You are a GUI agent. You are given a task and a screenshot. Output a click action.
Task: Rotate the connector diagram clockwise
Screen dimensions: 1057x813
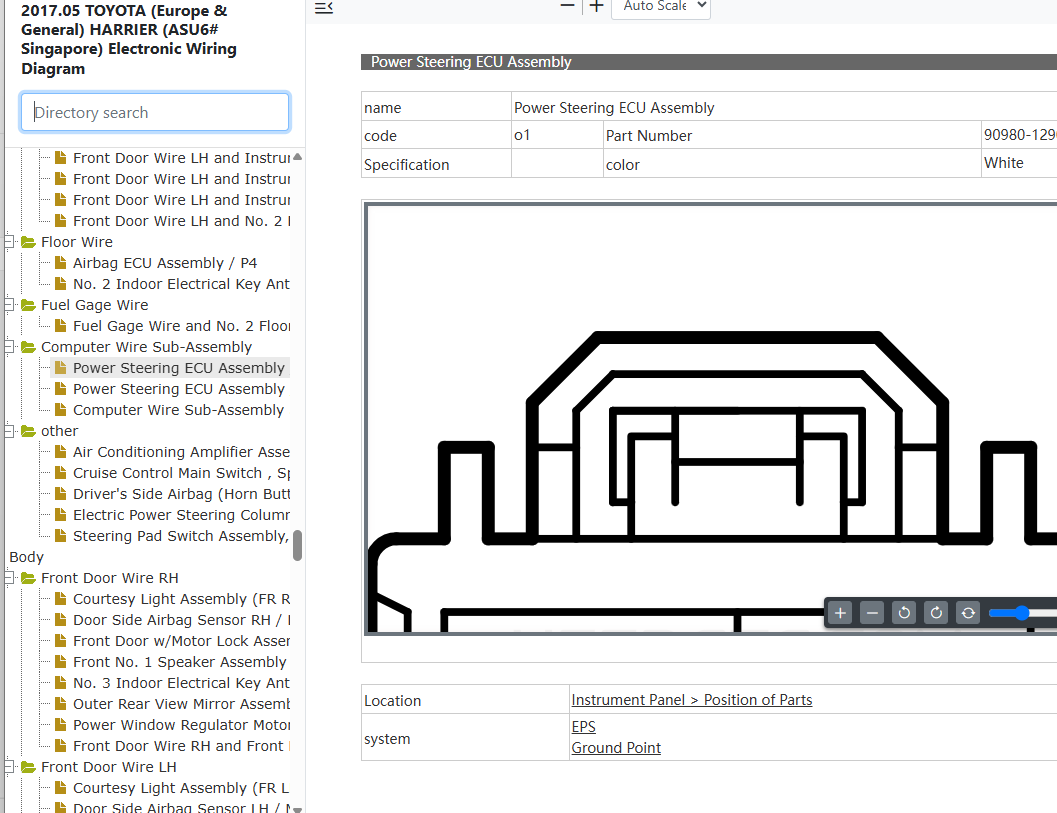[x=936, y=613]
